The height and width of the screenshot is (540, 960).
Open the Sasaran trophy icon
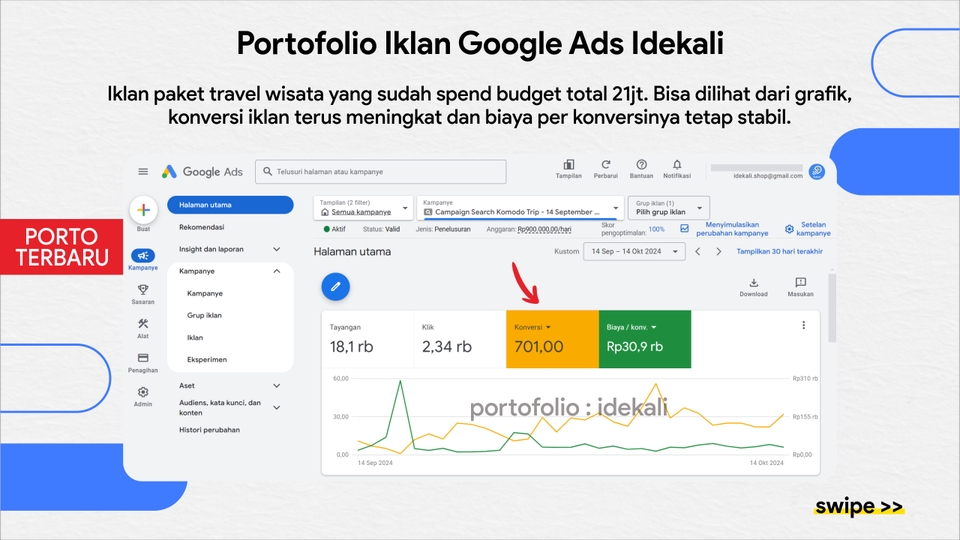pos(143,290)
